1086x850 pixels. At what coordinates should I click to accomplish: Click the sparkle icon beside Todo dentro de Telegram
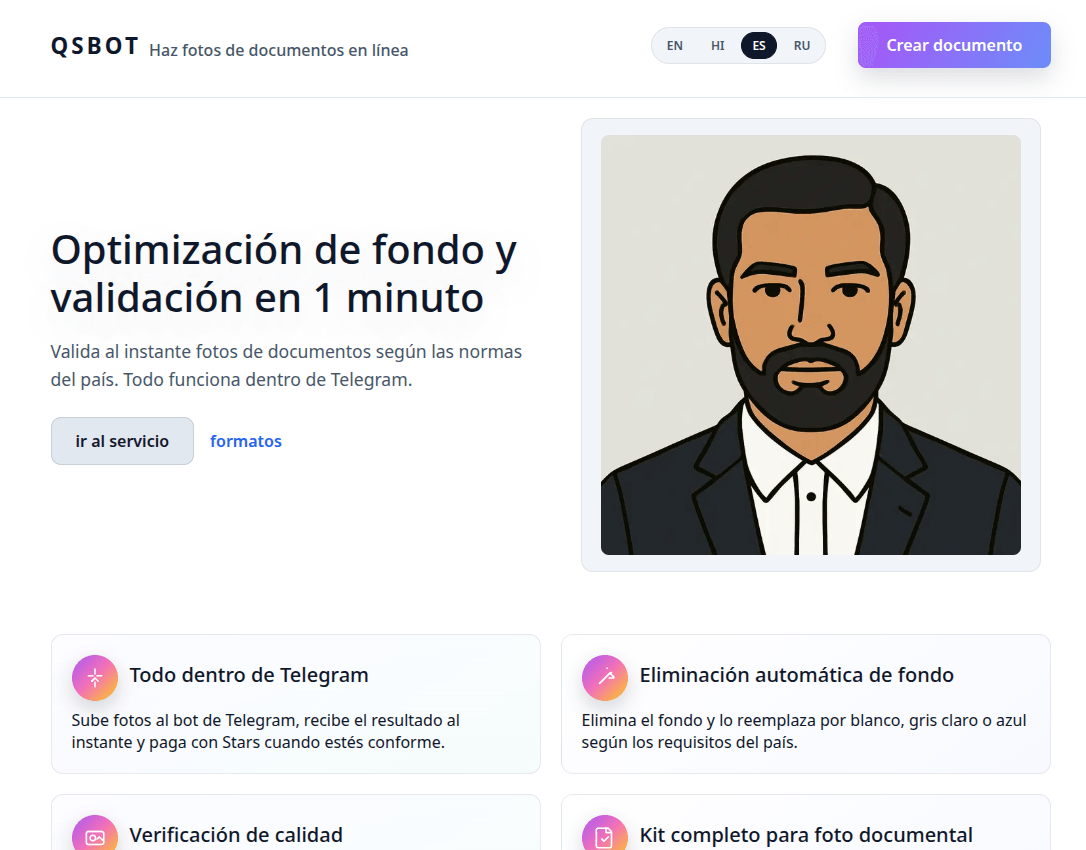pyautogui.click(x=95, y=678)
